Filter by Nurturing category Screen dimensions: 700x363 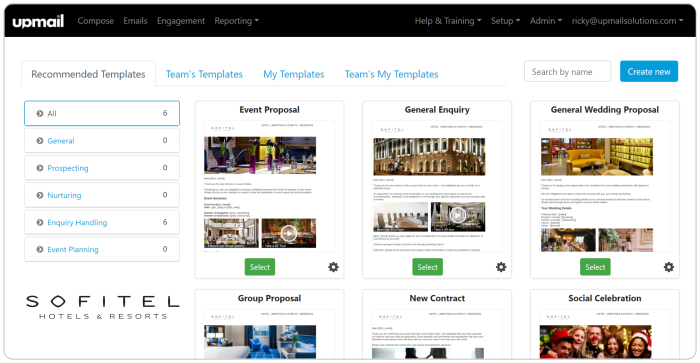102,195
